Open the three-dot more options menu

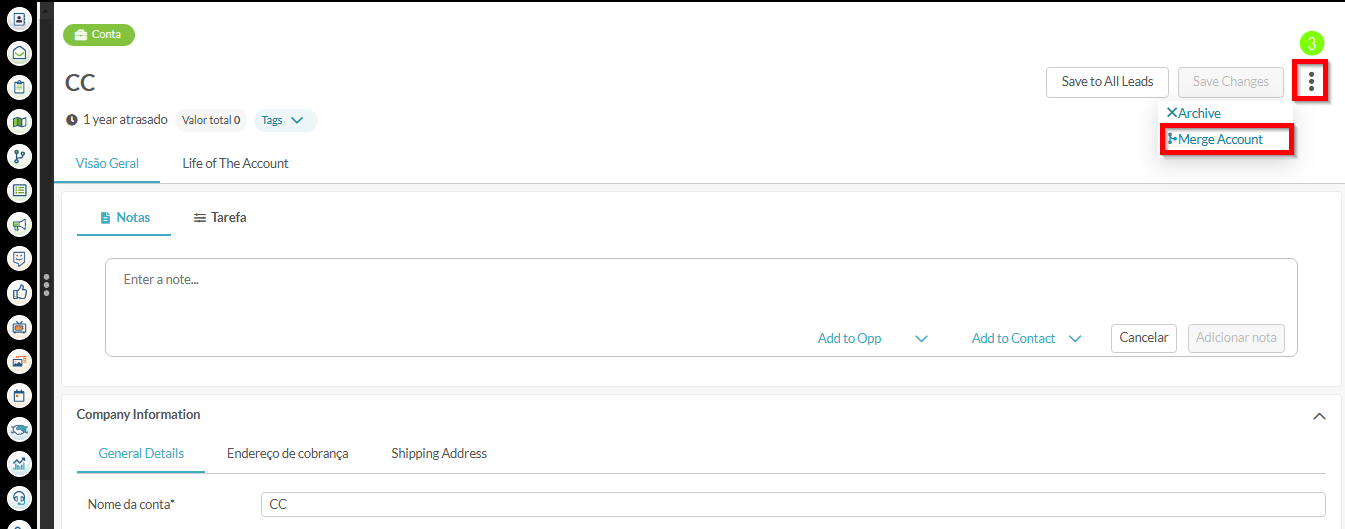click(x=1311, y=81)
